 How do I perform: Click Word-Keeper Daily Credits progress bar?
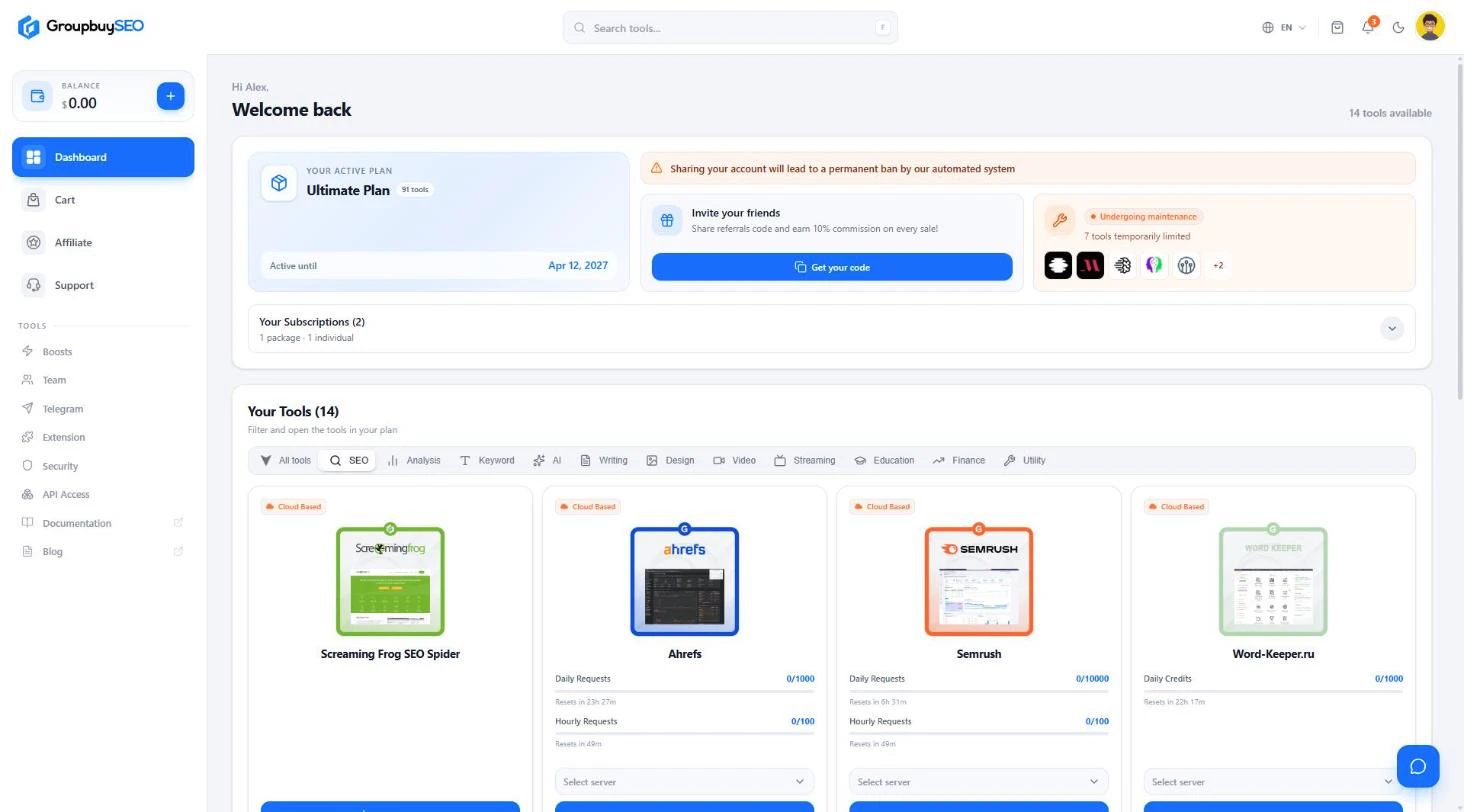pyautogui.click(x=1273, y=691)
